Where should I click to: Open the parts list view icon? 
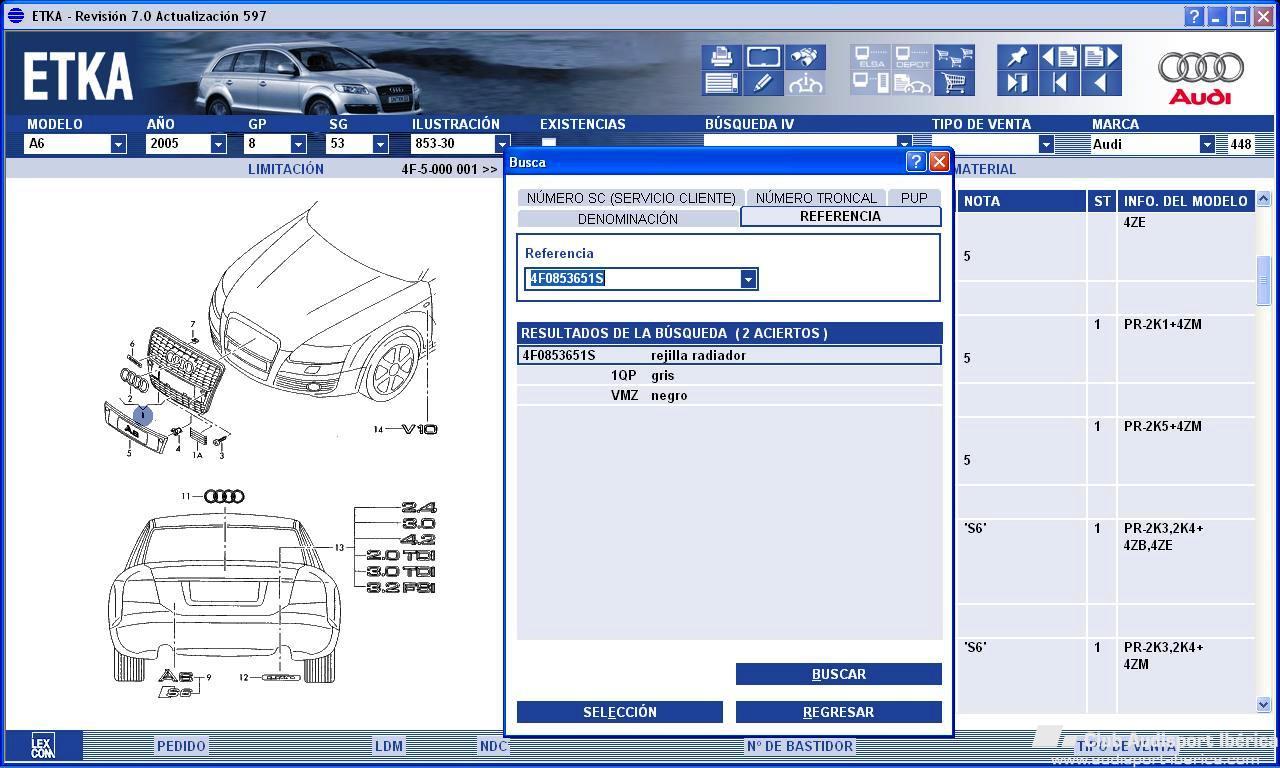tap(721, 83)
